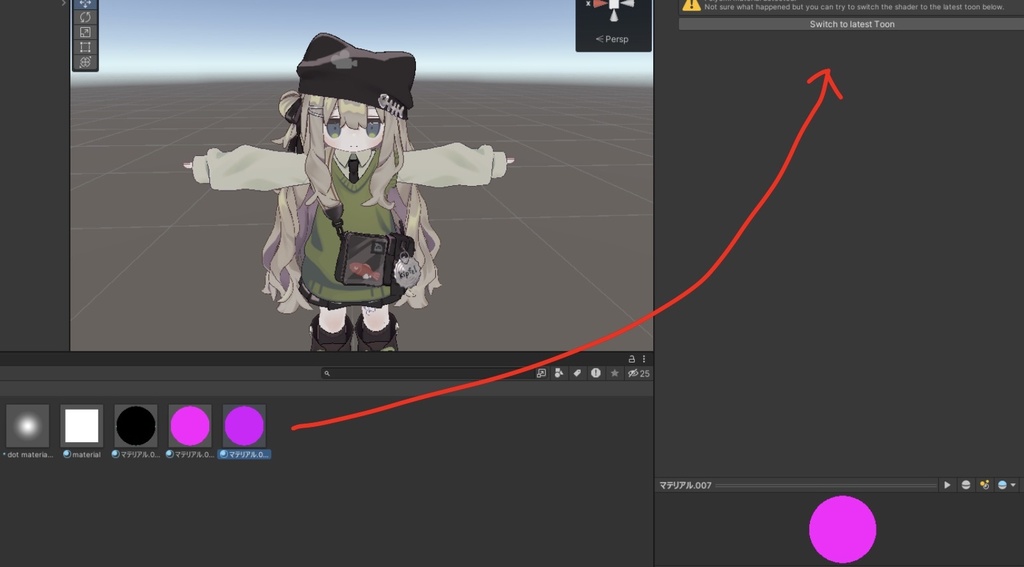Change the preview mesh shape icon

pos(966,485)
